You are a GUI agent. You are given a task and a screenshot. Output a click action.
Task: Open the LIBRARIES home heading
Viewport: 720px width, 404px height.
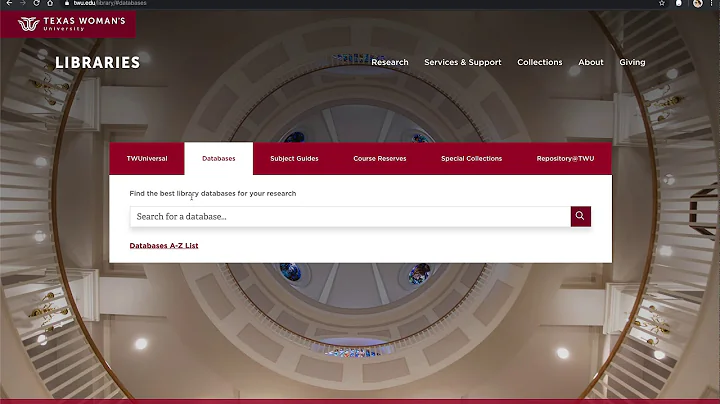click(x=97, y=62)
